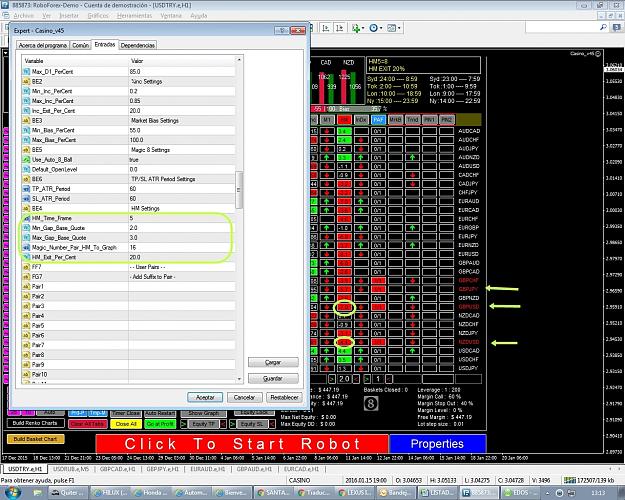Switch to the Dependencias tab

138,45
